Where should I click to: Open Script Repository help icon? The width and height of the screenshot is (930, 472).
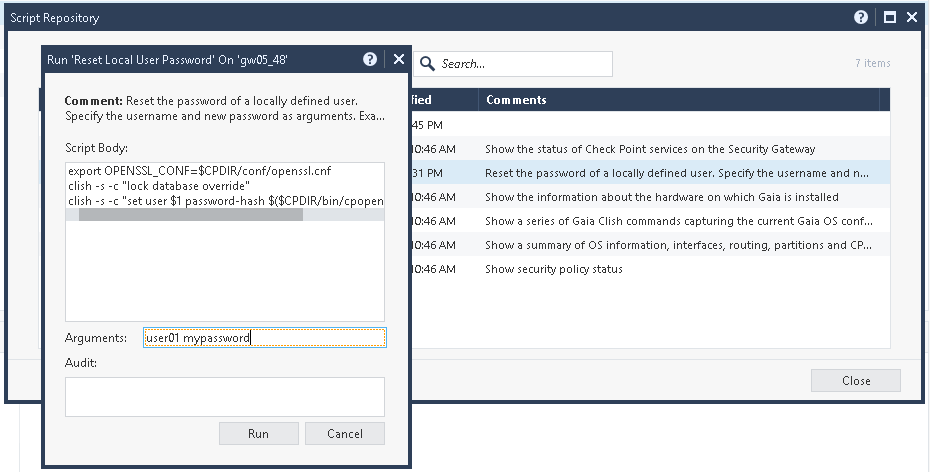[x=861, y=18]
